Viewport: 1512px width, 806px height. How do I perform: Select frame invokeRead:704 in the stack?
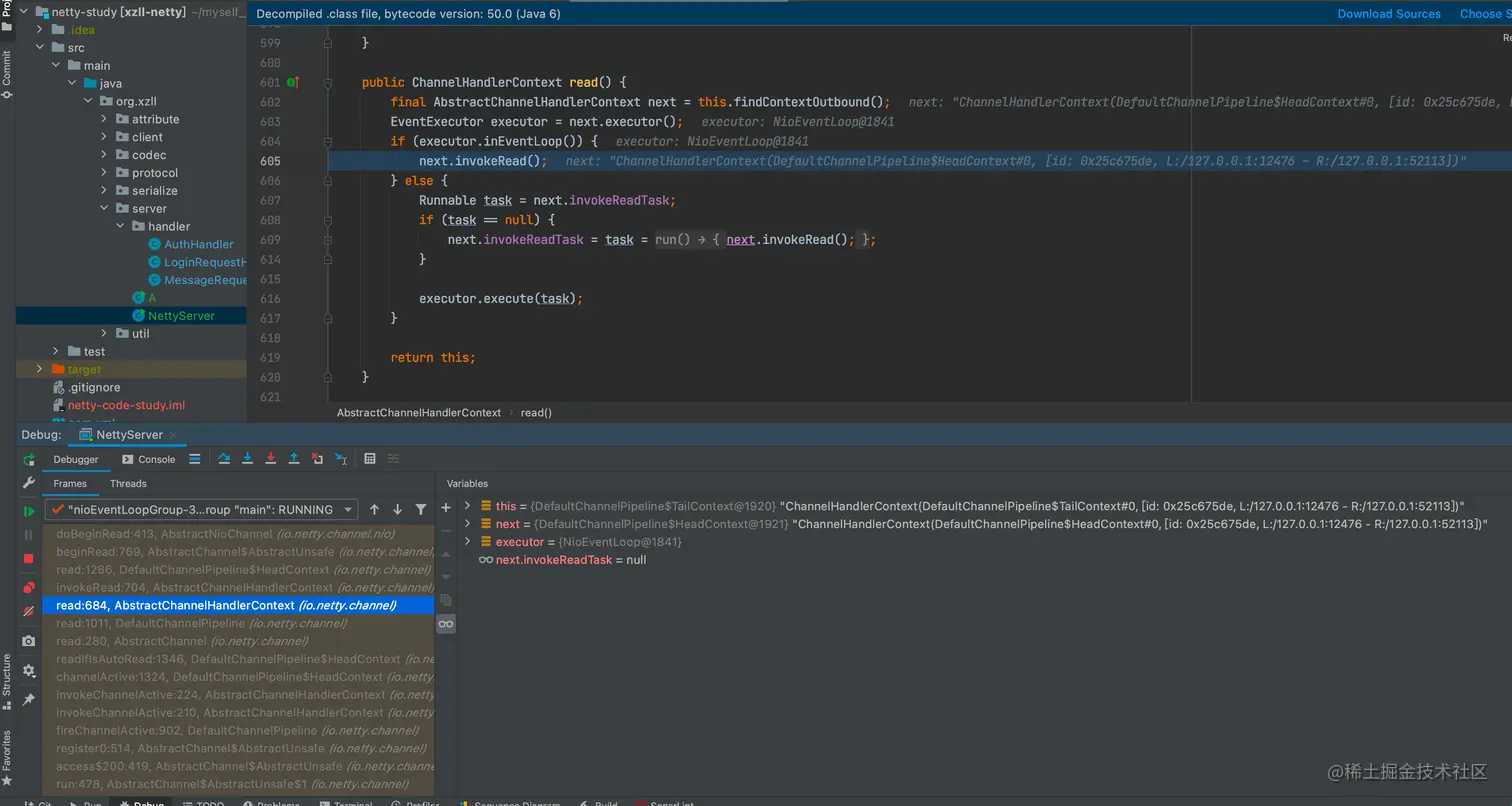[x=238, y=587]
